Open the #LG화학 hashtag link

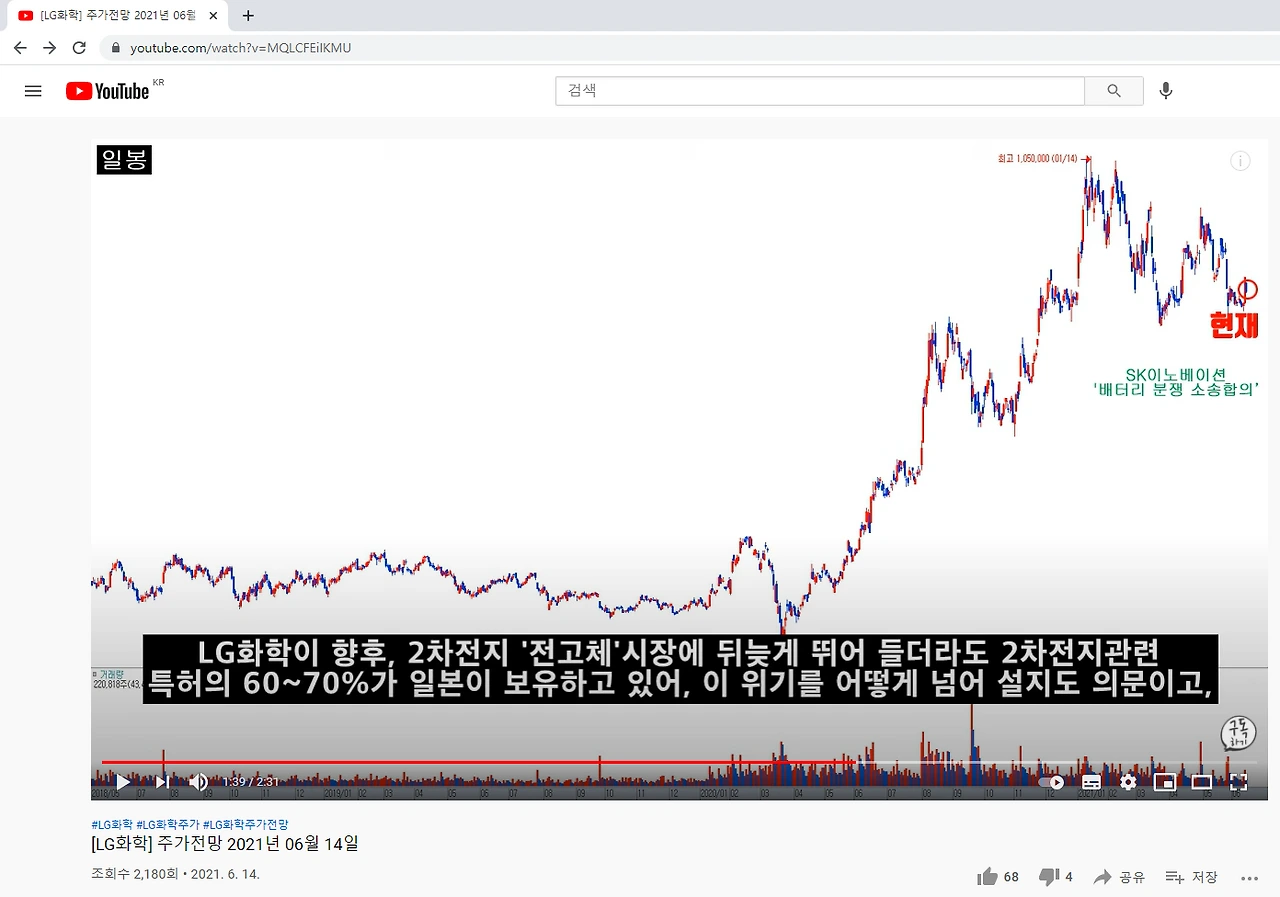click(110, 823)
